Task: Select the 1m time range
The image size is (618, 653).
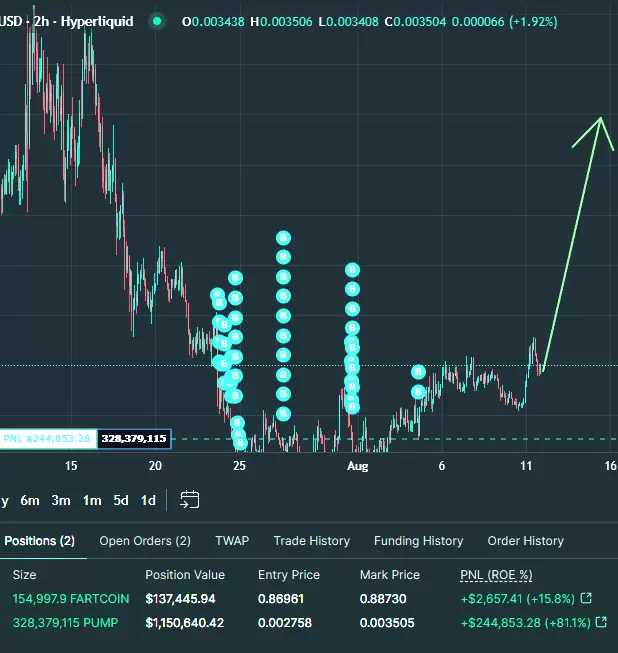Action: pos(92,500)
